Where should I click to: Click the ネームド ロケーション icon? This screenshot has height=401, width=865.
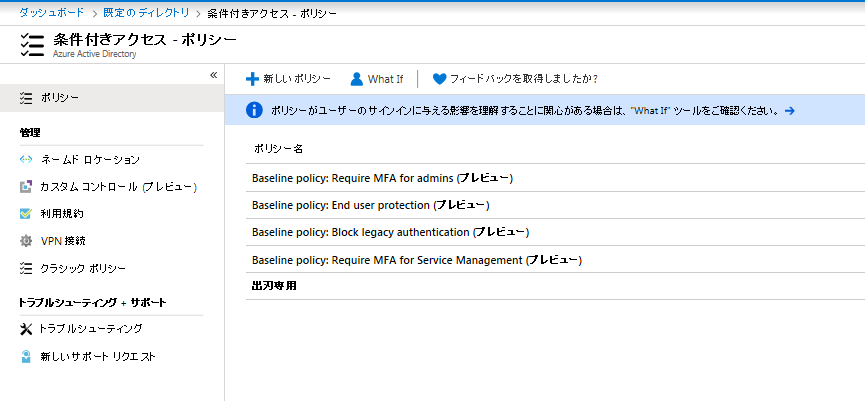[x=25, y=160]
